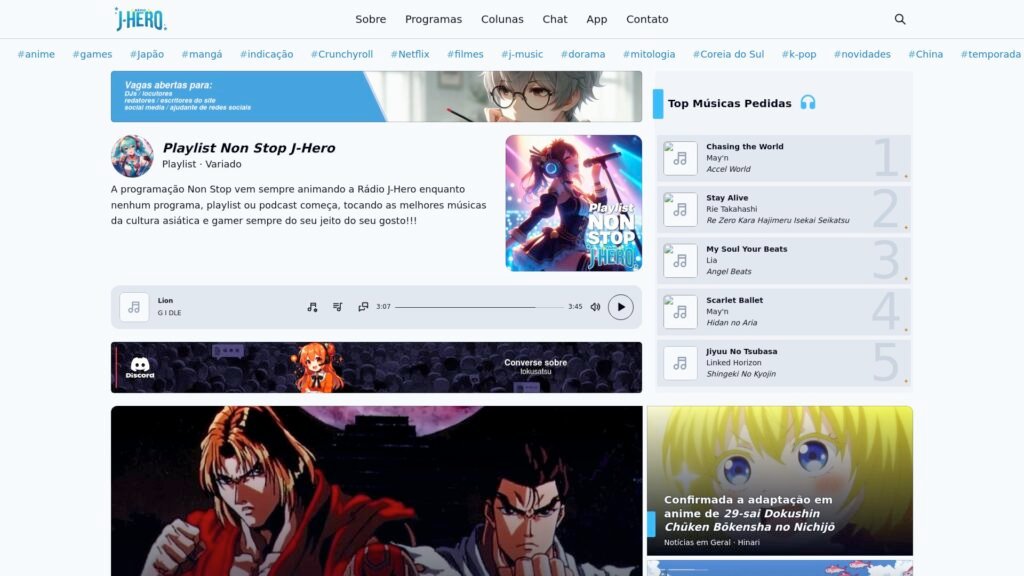Mute the player volume speaker icon
The height and width of the screenshot is (576, 1024).
tap(595, 307)
